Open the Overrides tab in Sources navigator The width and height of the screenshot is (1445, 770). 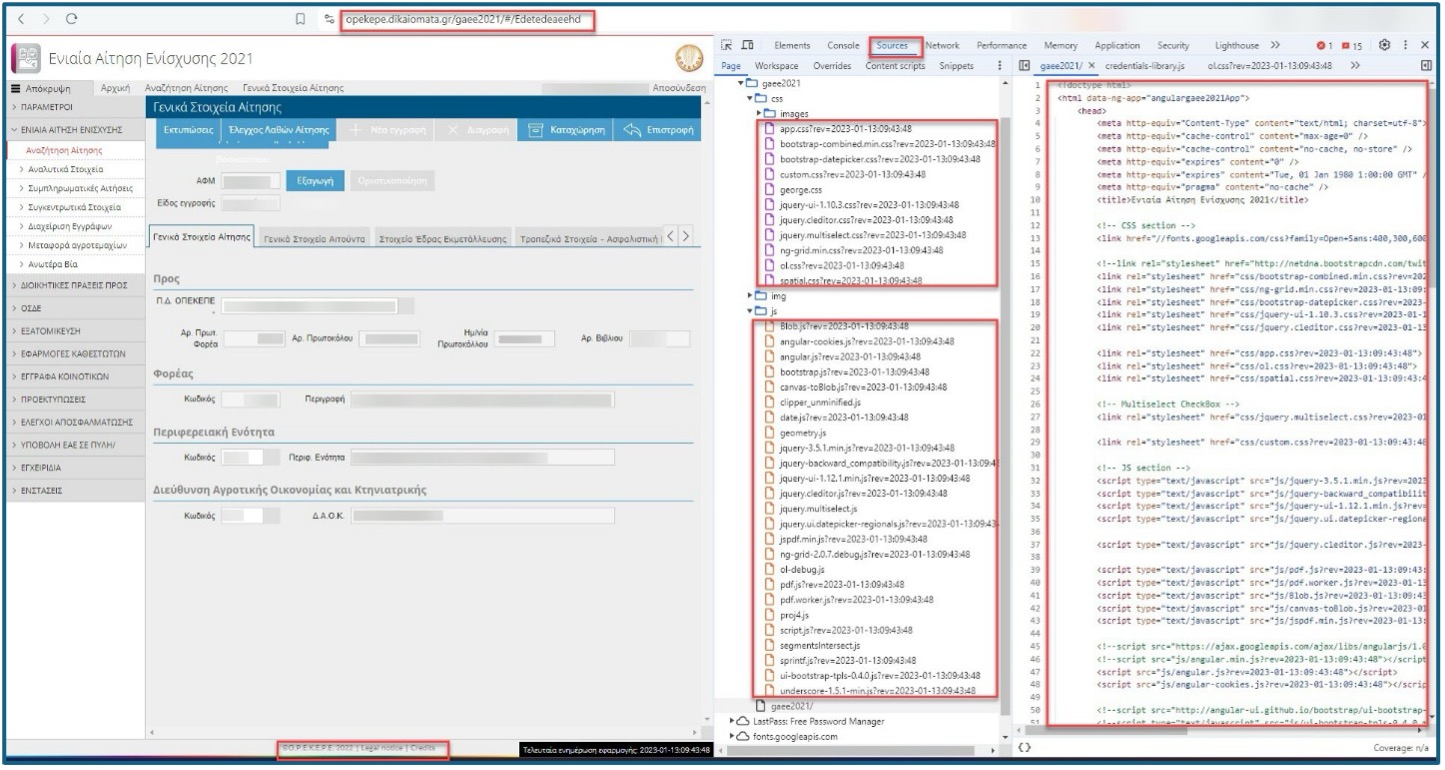coord(831,65)
